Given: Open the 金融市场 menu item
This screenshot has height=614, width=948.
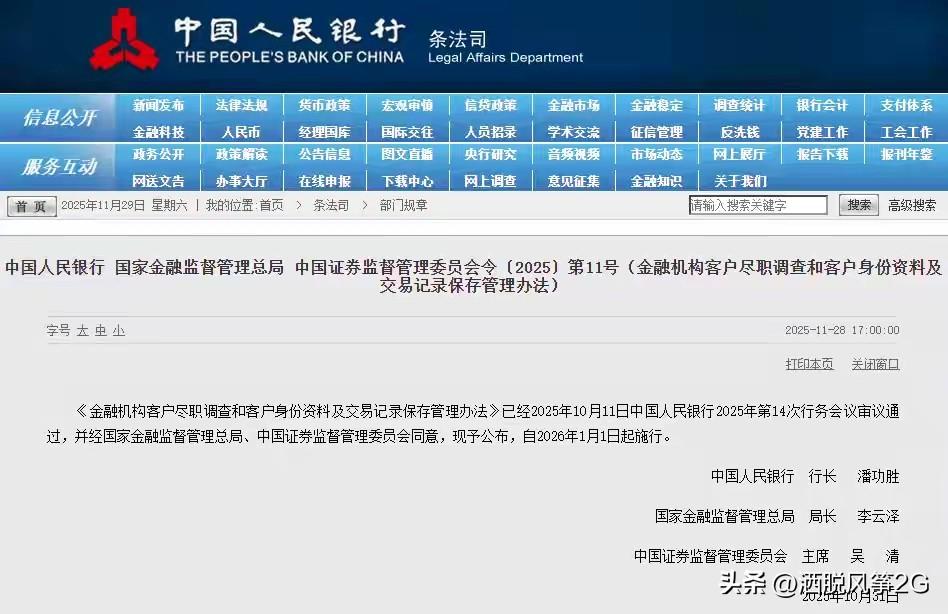Looking at the screenshot, I should [x=573, y=105].
